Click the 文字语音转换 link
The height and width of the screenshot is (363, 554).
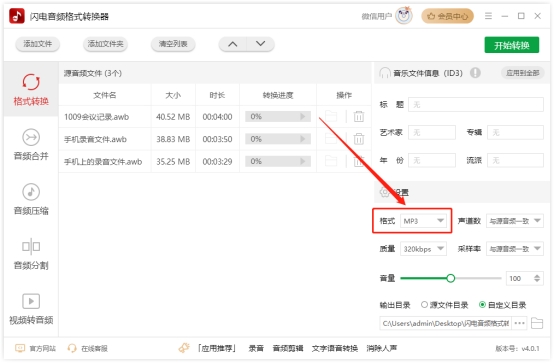335,349
